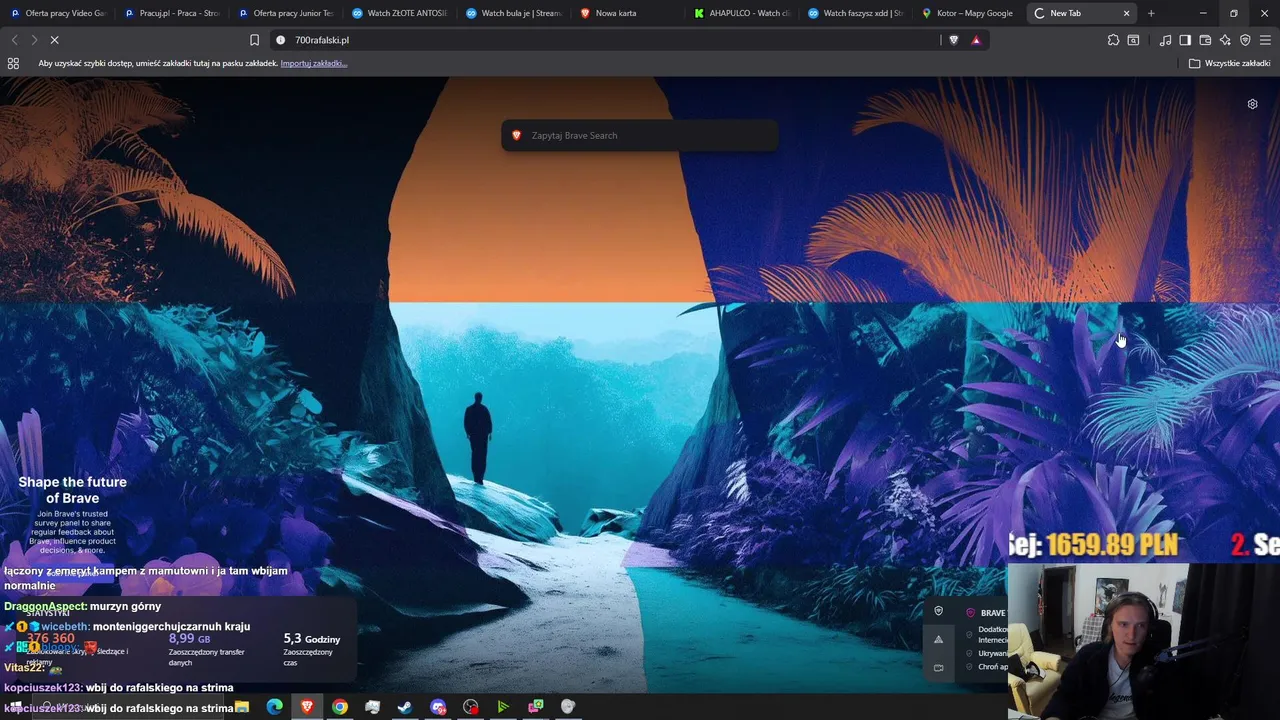
Task: Click the Shape the future of Brave heading
Action: [x=72, y=490]
